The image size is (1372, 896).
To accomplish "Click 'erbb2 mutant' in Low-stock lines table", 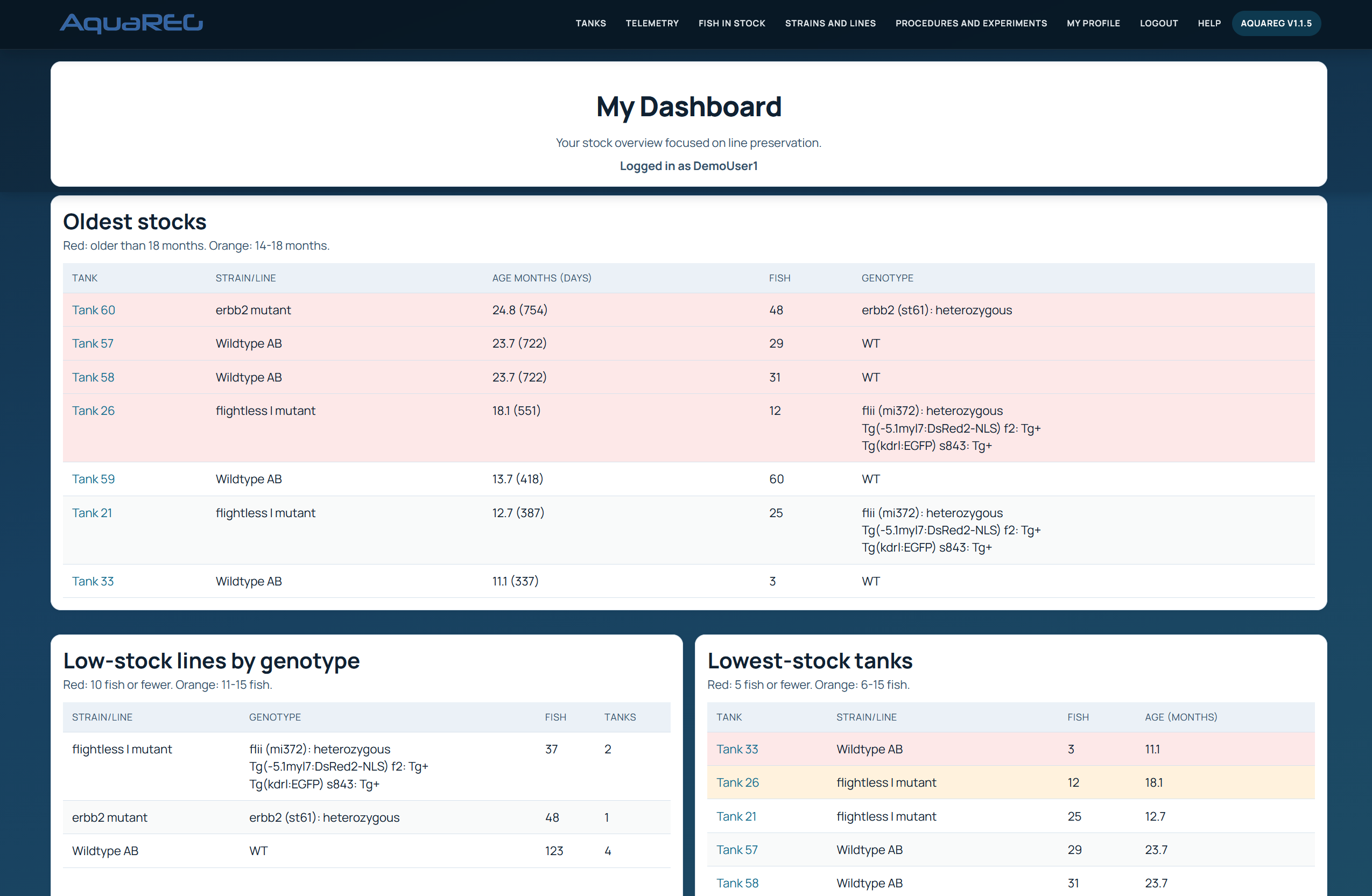I will click(x=109, y=817).
